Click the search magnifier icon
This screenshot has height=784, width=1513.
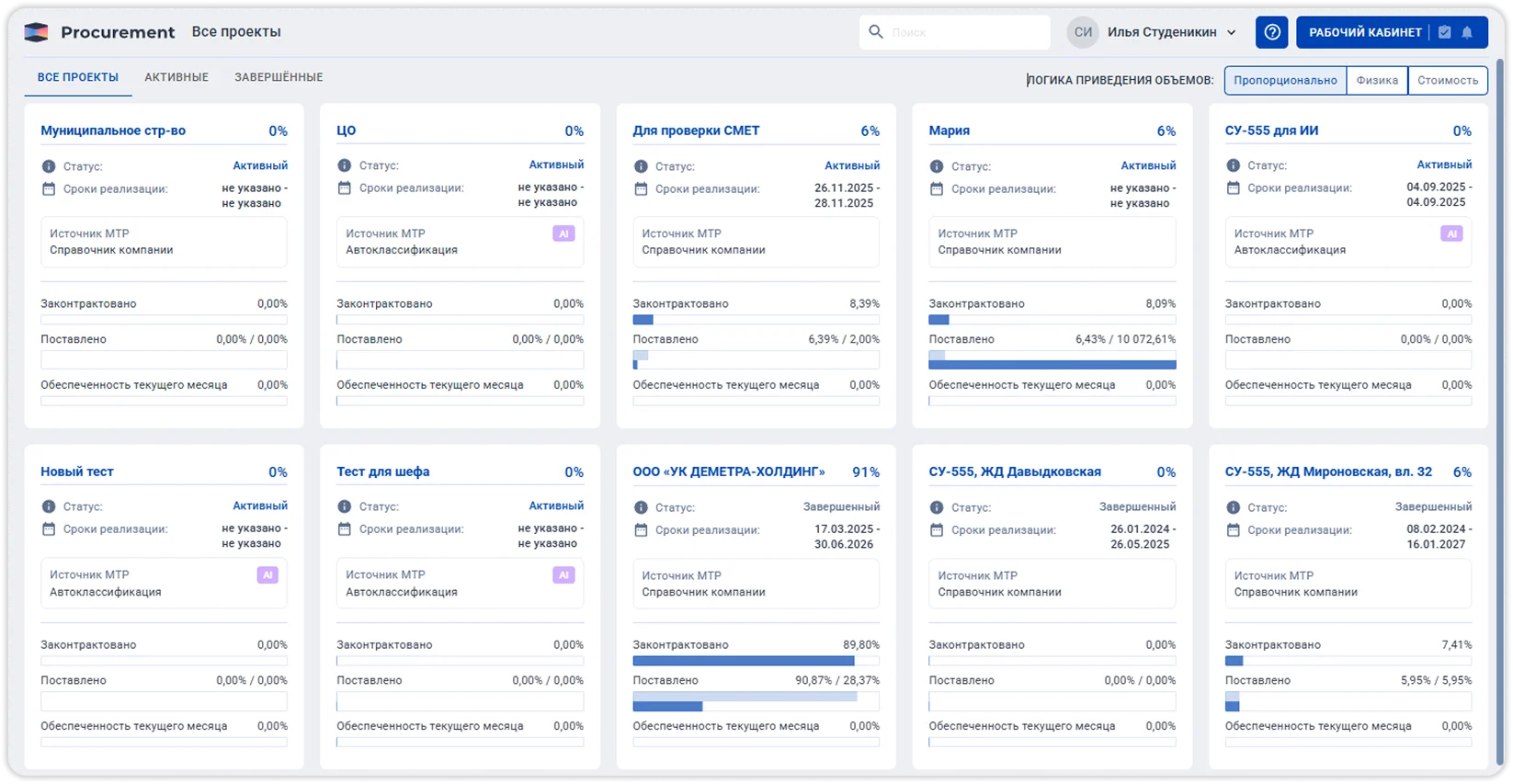point(876,32)
